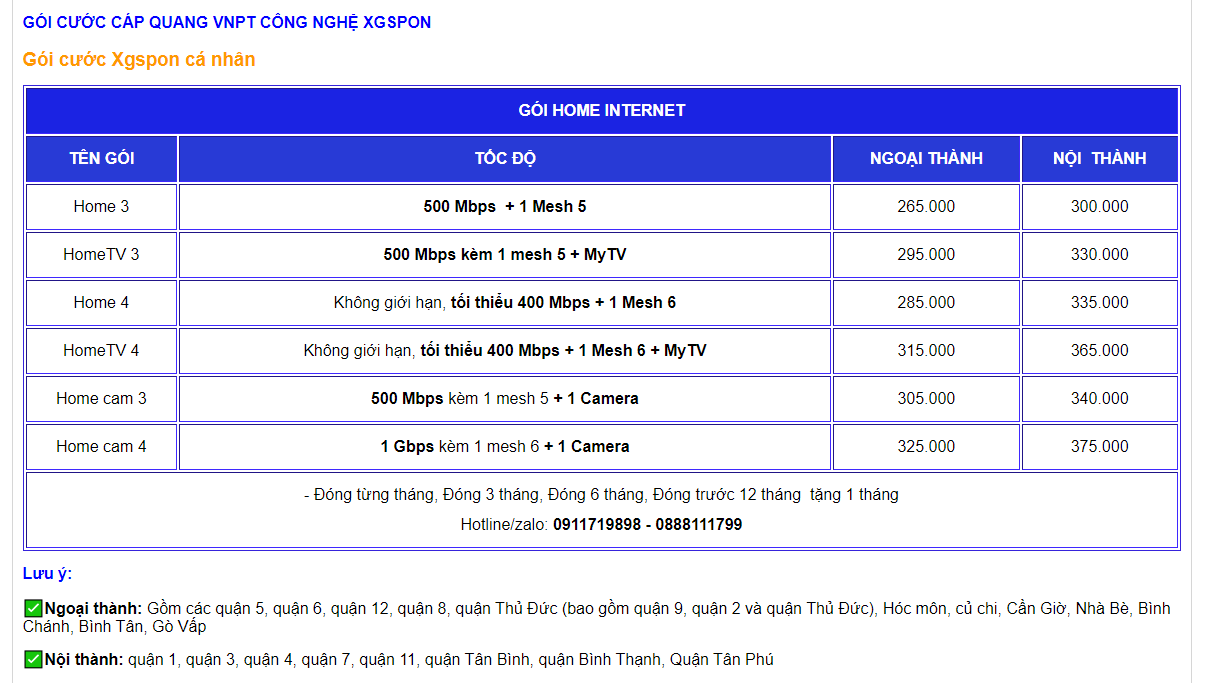Select the Home 3 package name cell
This screenshot has height=683, width=1209.
[102, 206]
